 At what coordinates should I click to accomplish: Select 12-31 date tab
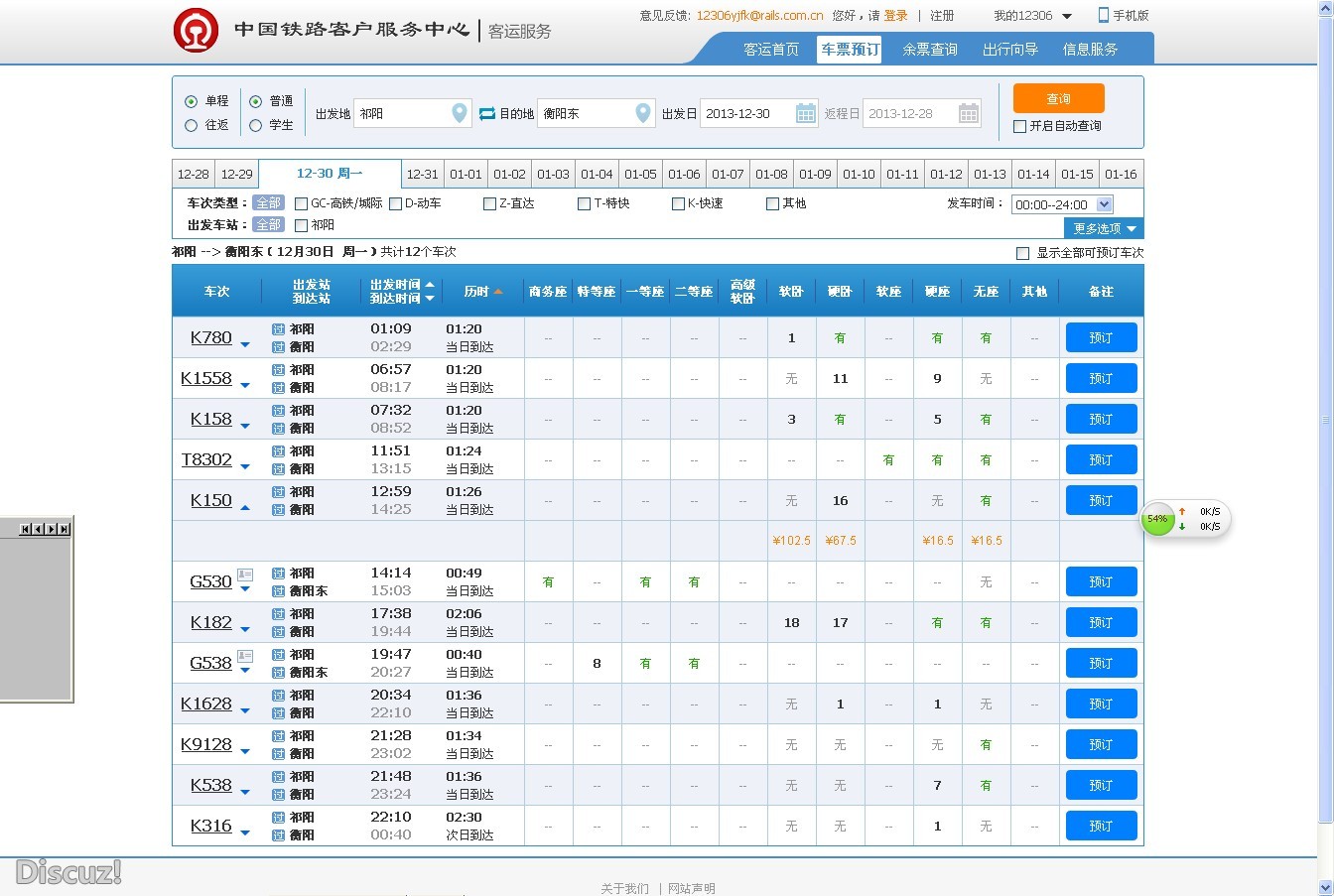[422, 174]
